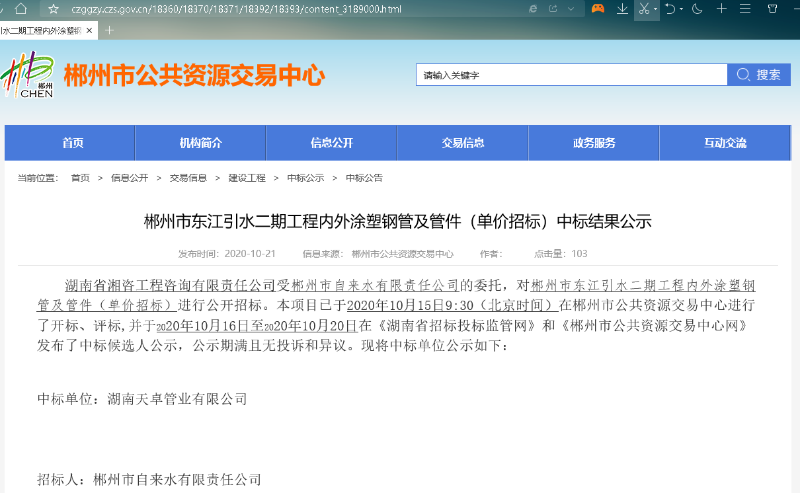Click the 搜索 search button

tap(758, 75)
